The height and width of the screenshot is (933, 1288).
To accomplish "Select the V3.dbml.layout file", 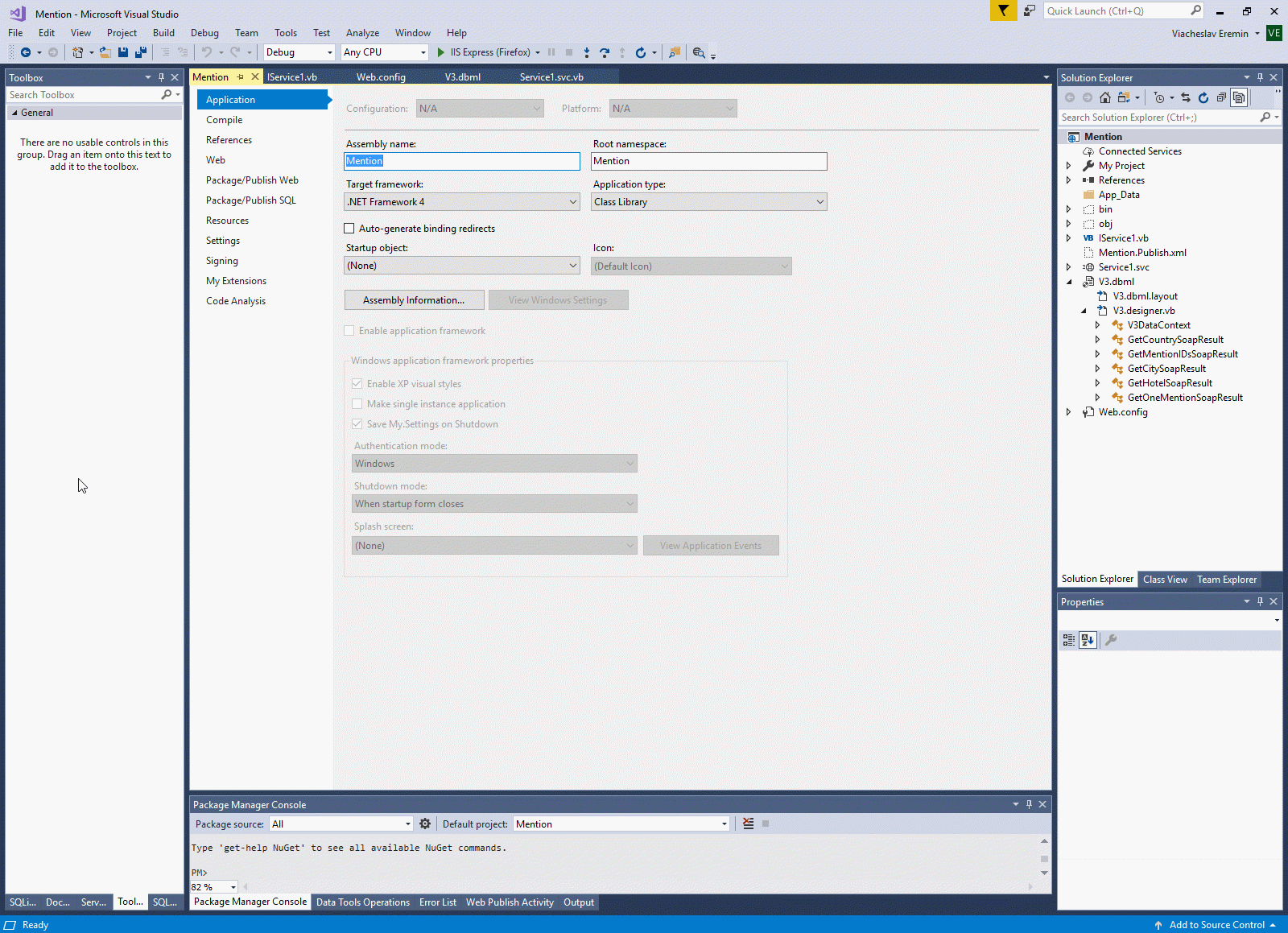I will (1146, 296).
